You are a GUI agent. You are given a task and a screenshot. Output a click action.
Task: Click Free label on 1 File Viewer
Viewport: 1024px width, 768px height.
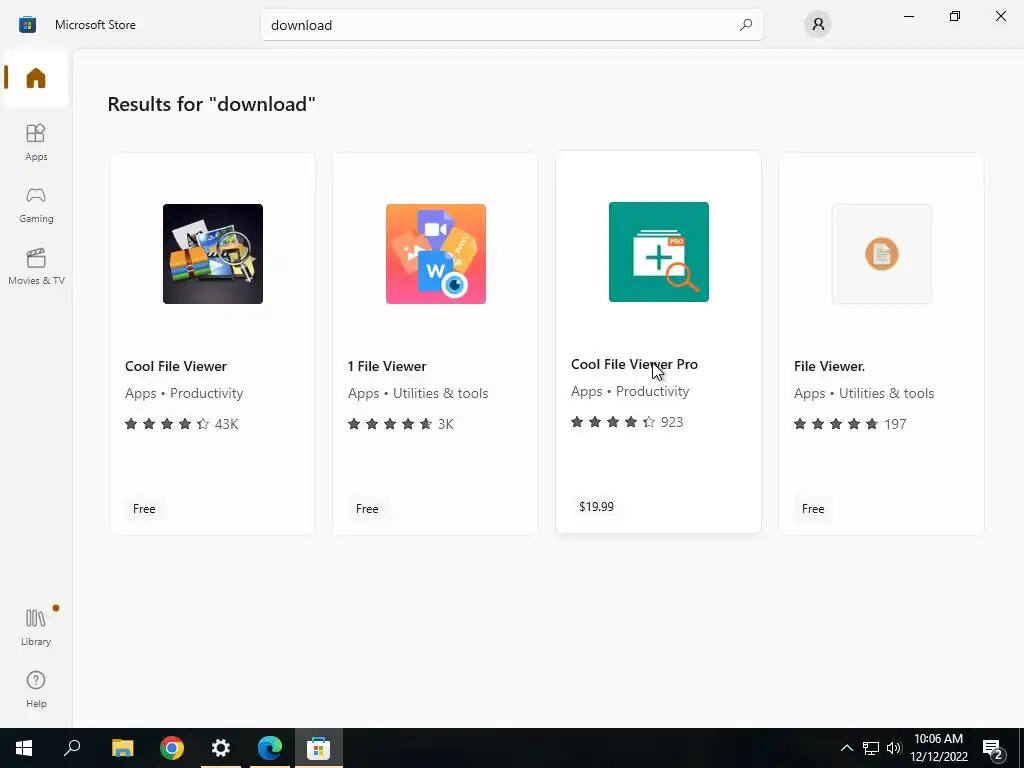(x=367, y=509)
